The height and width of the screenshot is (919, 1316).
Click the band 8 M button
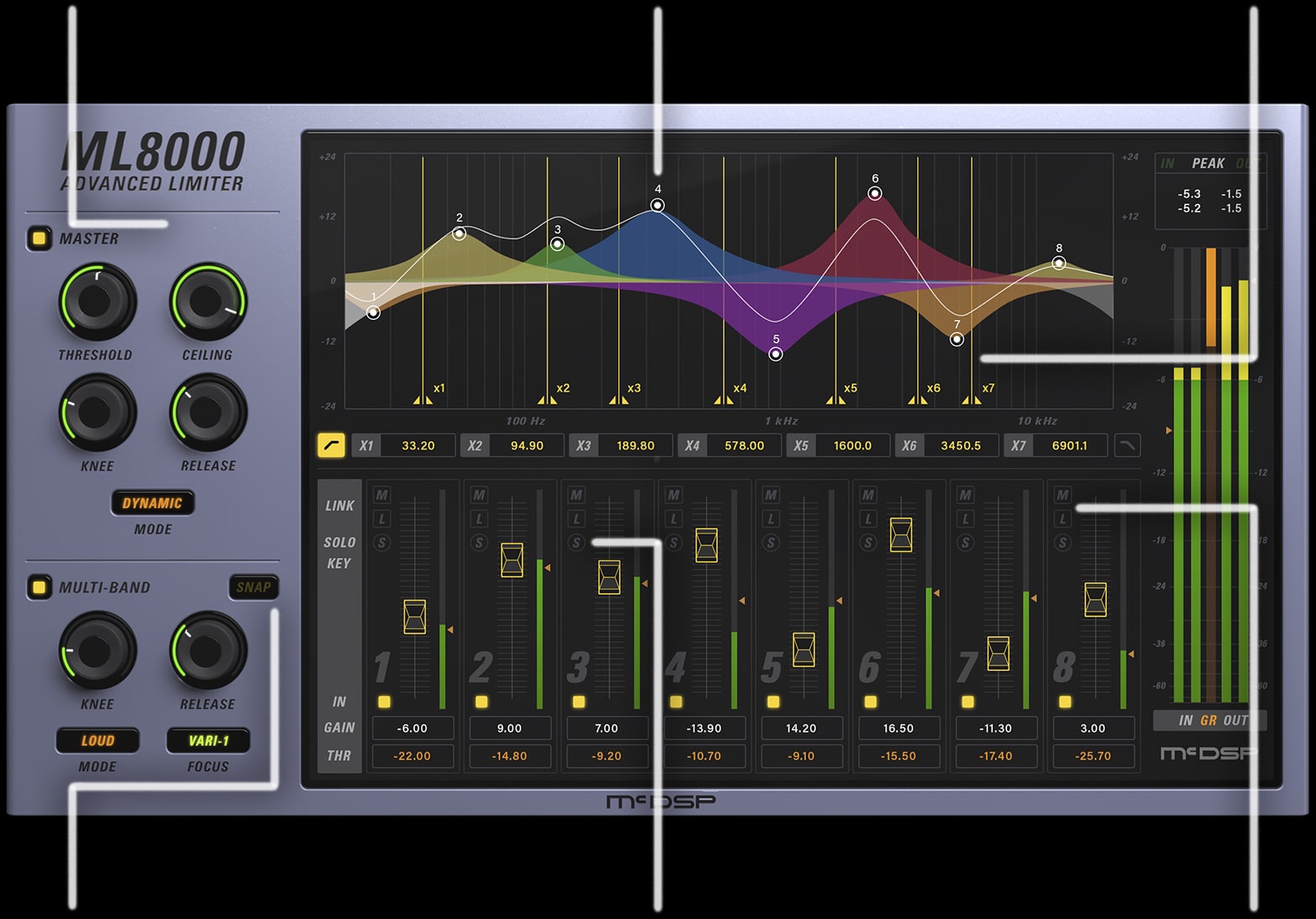tap(1062, 495)
